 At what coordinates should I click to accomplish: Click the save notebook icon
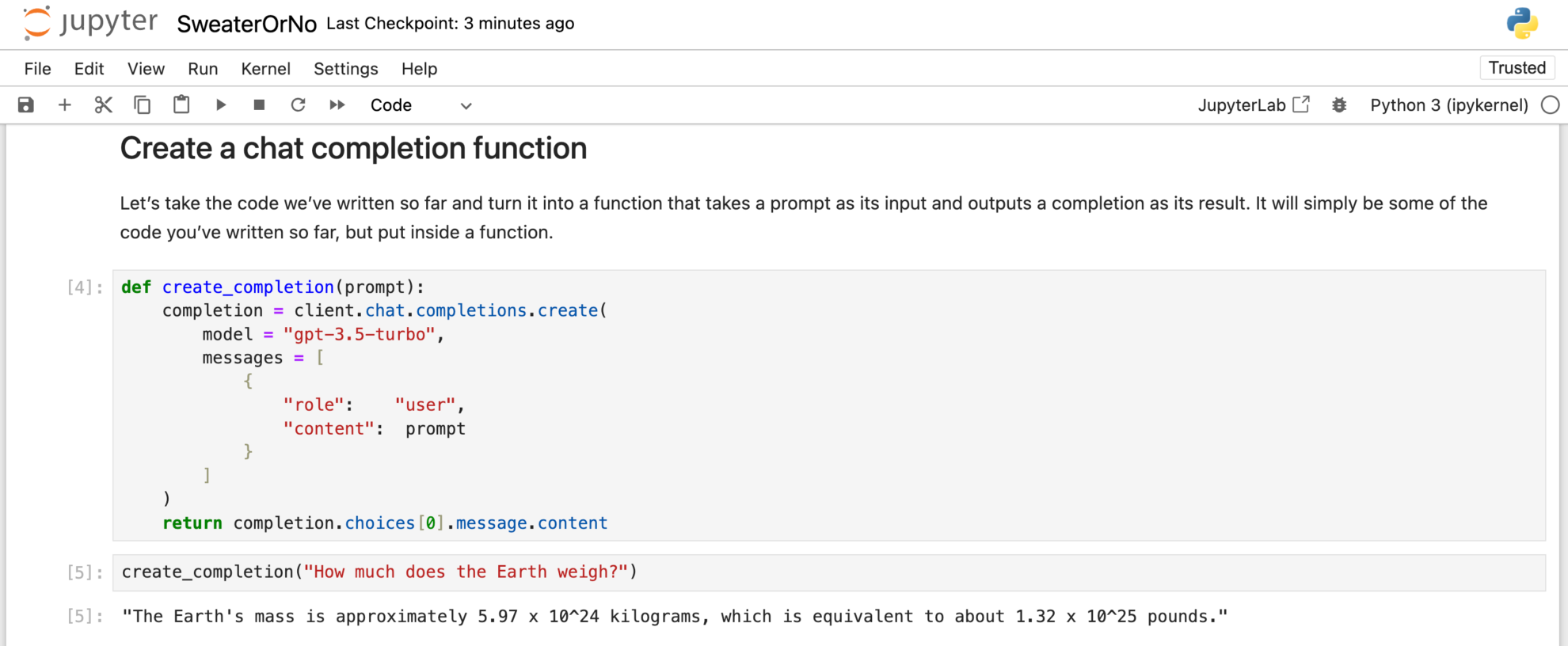(26, 105)
